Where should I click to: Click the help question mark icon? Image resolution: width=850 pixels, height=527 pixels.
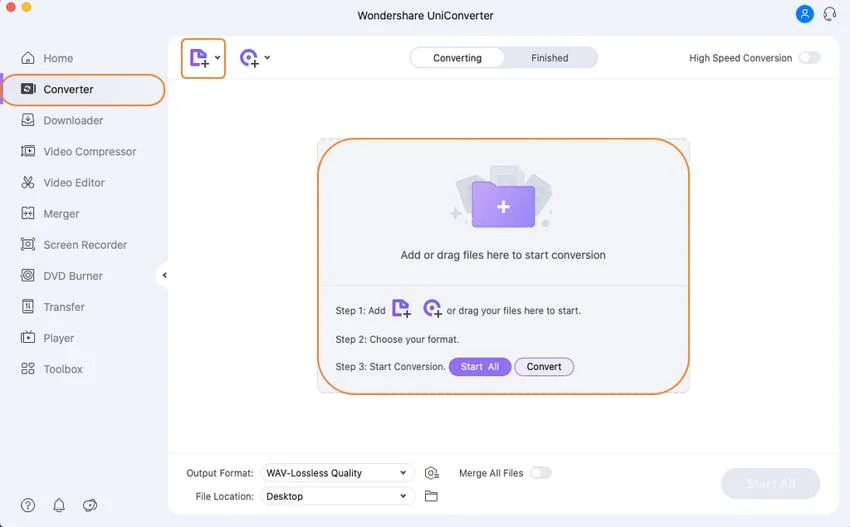tap(28, 505)
